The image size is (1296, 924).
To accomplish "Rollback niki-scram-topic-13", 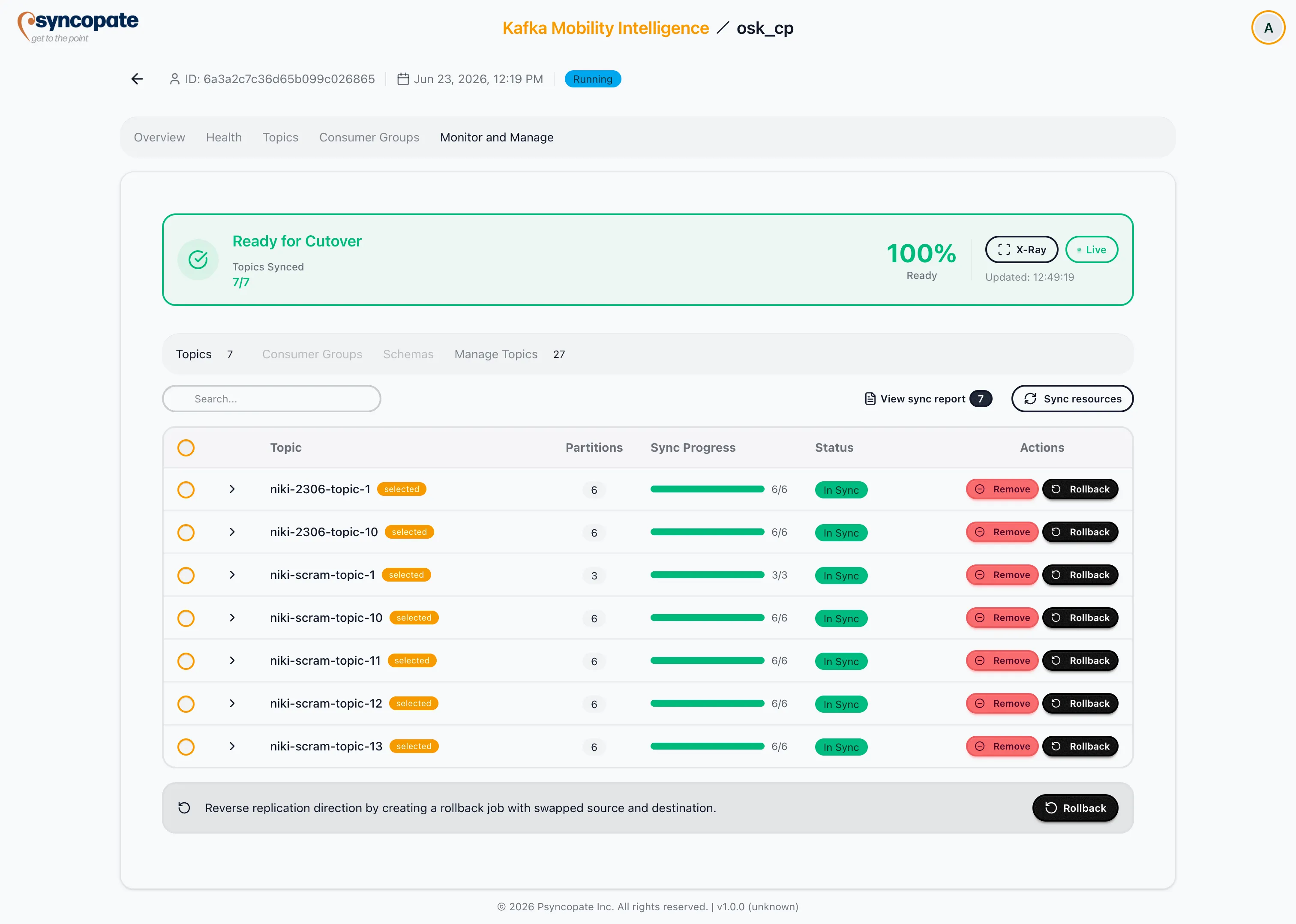I will point(1080,747).
